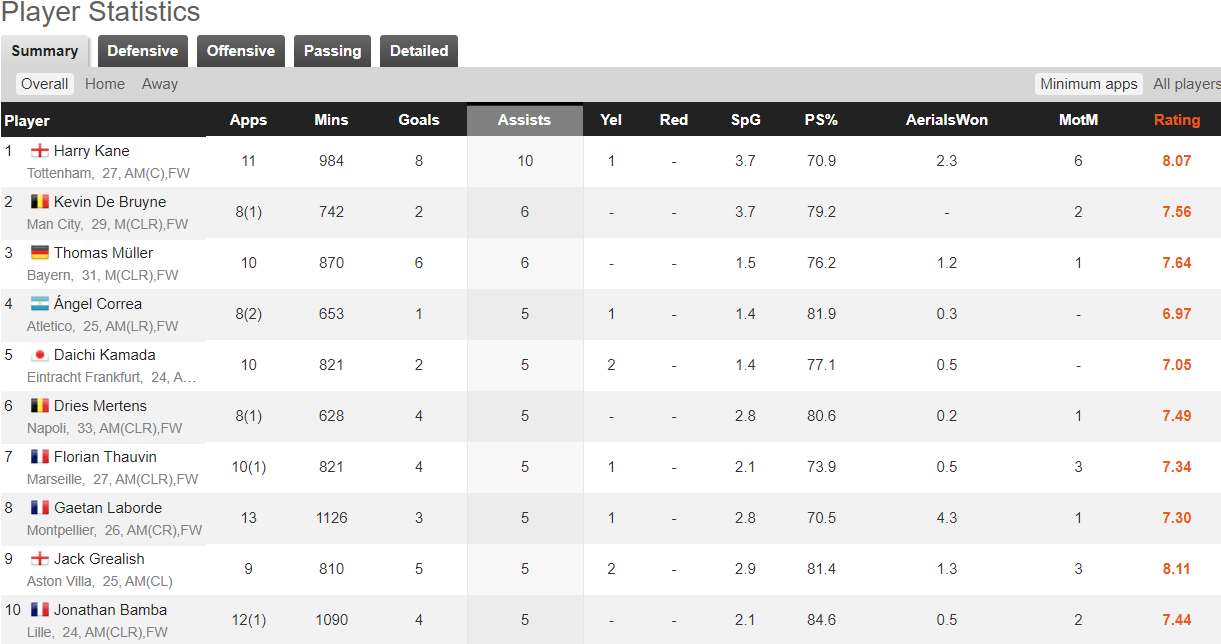Switch to Away matches filter
Viewport: 1221px width, 644px height.
(160, 84)
